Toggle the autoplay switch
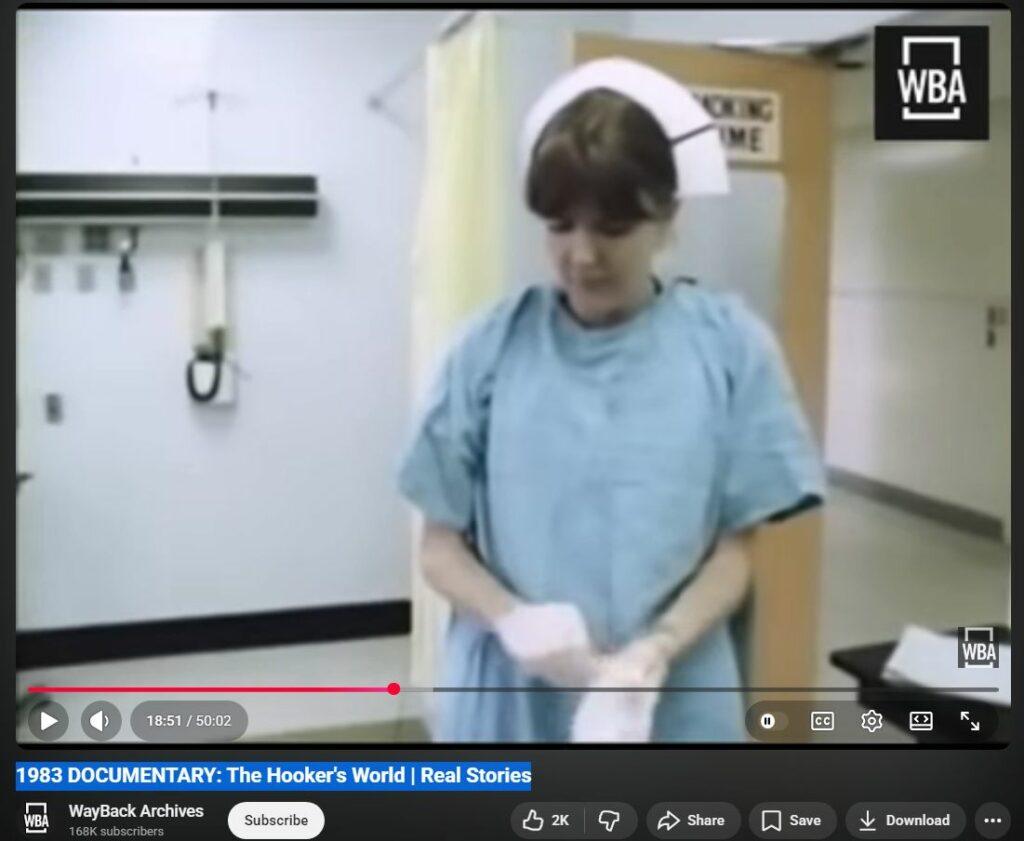The height and width of the screenshot is (841, 1024). click(768, 721)
